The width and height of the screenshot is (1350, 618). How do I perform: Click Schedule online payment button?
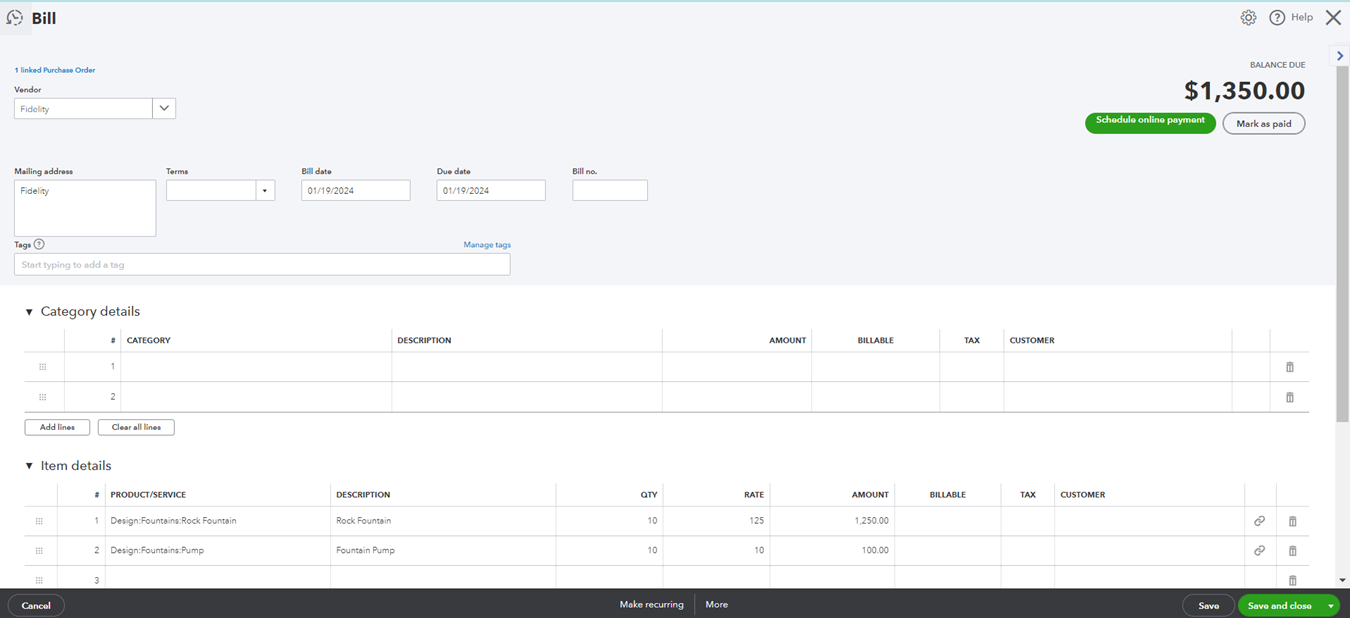coord(1150,122)
